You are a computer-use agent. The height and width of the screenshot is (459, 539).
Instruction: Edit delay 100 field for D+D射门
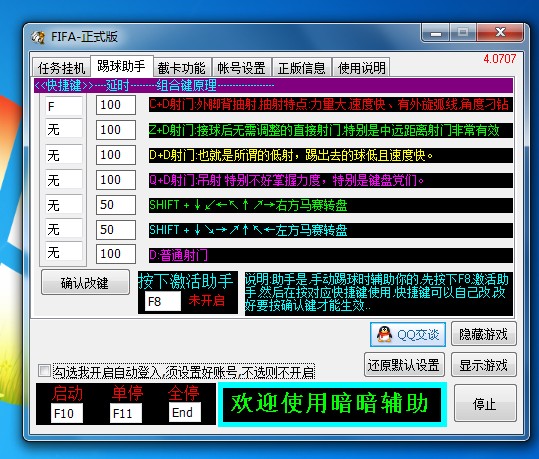pos(116,155)
